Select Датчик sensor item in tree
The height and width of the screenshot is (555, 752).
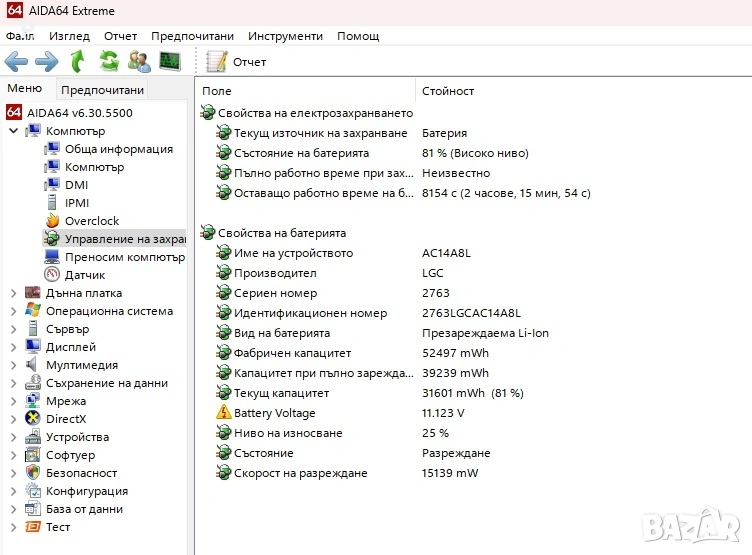[x=84, y=275]
